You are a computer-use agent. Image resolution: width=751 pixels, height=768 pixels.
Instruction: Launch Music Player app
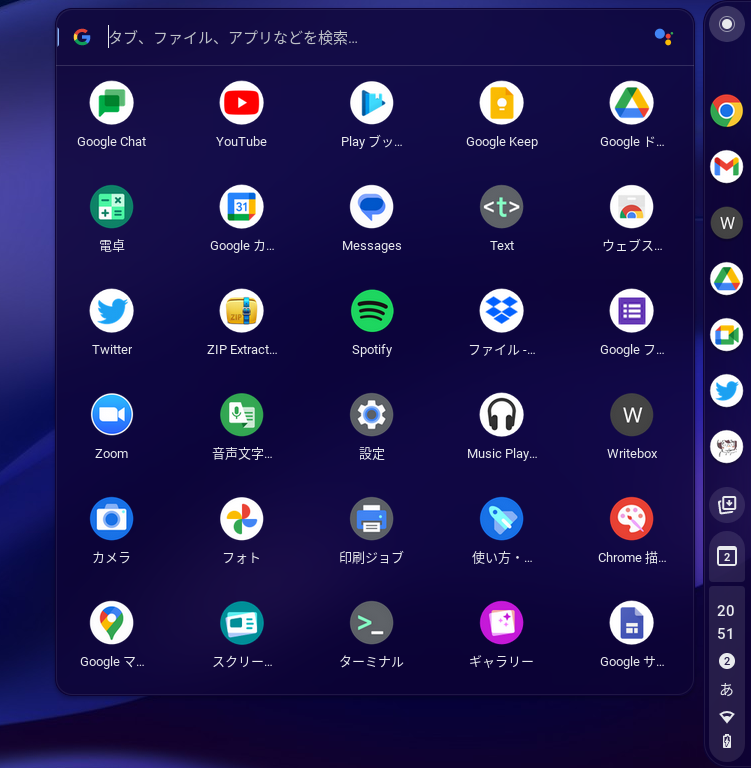[502, 415]
